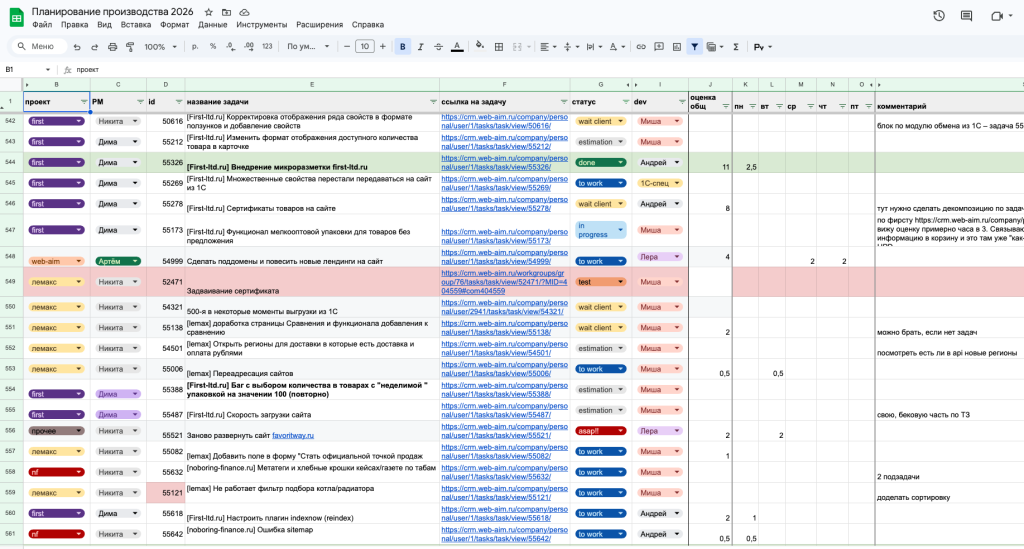Apply percent format

click(x=213, y=47)
